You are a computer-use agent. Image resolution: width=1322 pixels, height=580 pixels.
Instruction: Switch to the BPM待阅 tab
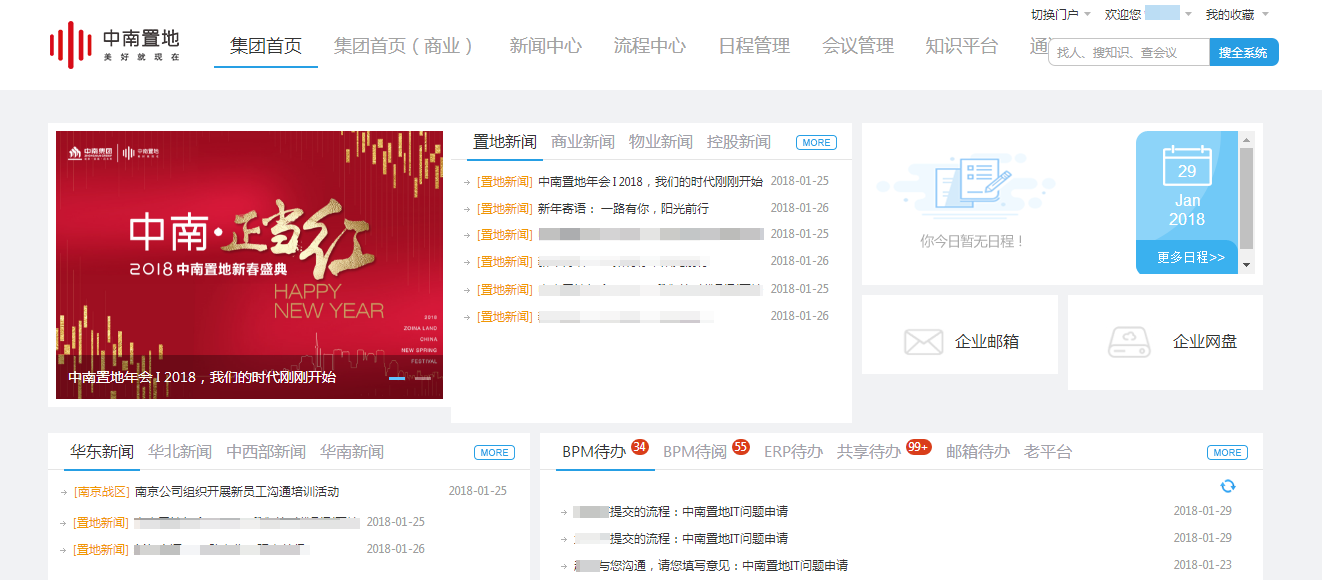point(694,452)
